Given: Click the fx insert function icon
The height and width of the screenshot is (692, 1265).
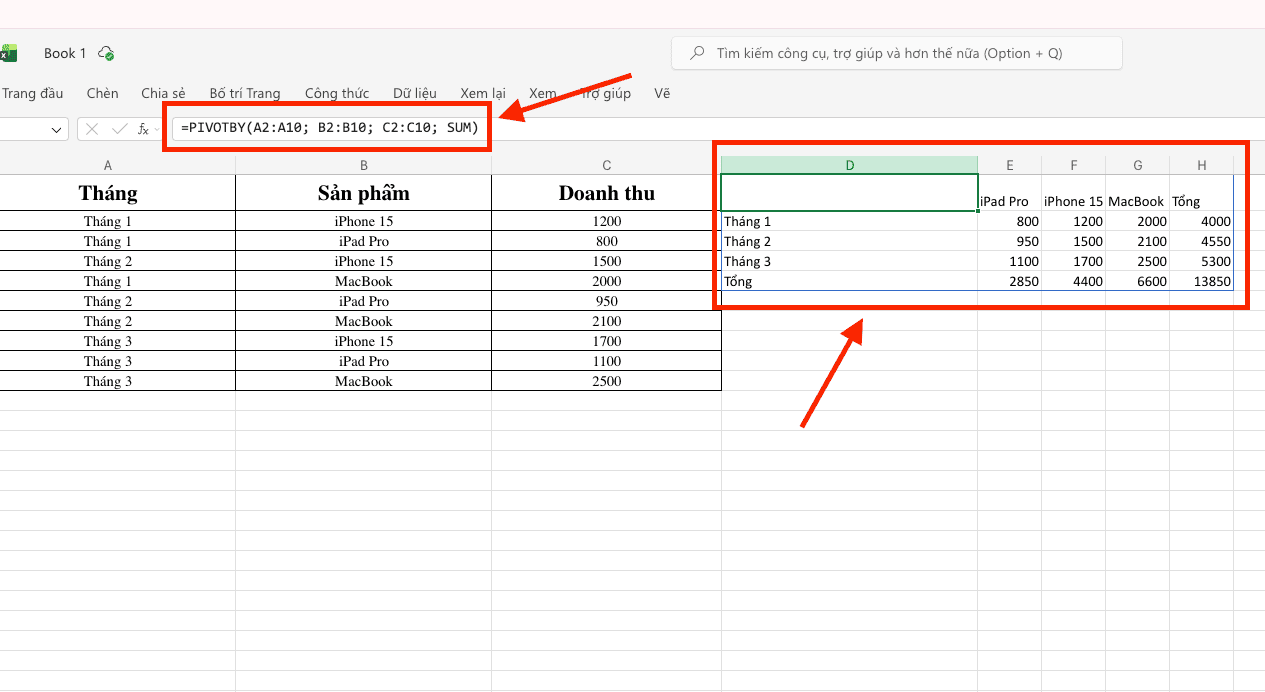Looking at the screenshot, I should [x=143, y=129].
